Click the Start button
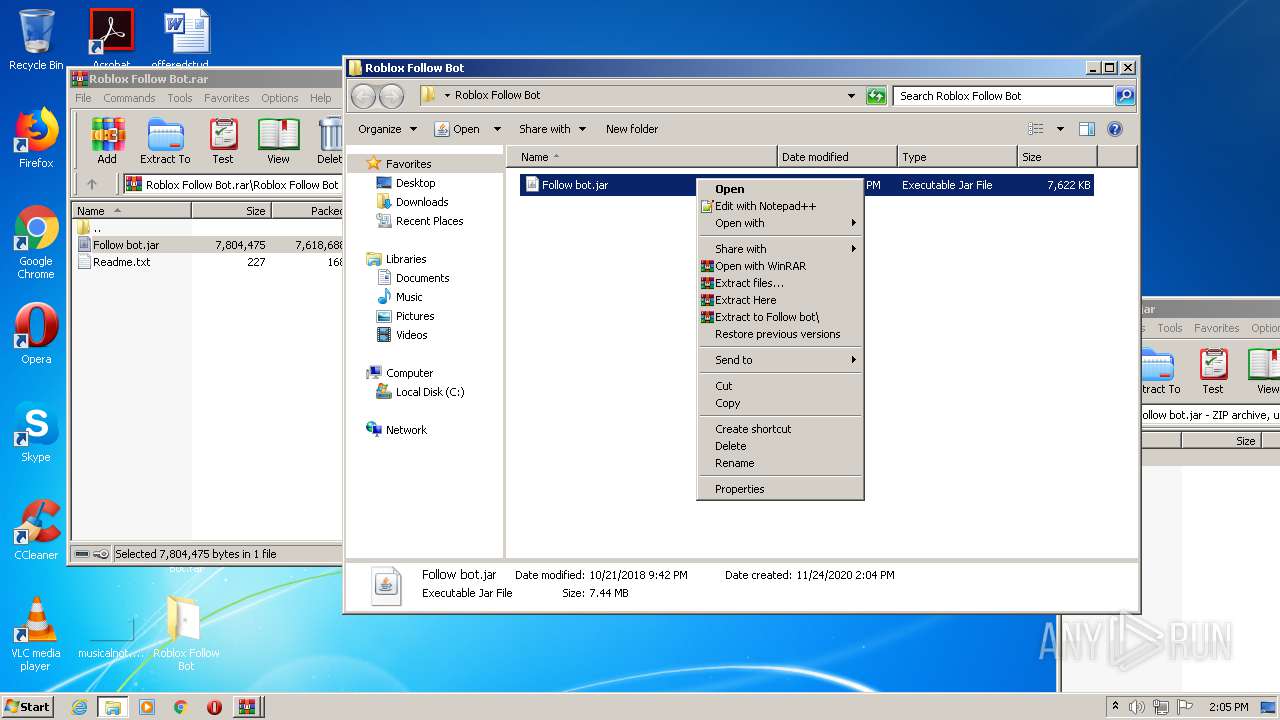Viewport: 1280px width, 720px height. pos(28,707)
